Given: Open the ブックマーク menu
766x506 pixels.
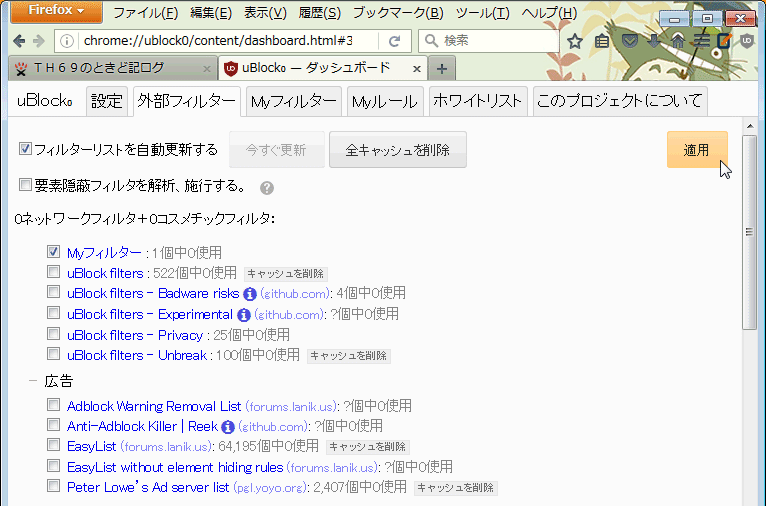Looking at the screenshot, I should (398, 13).
